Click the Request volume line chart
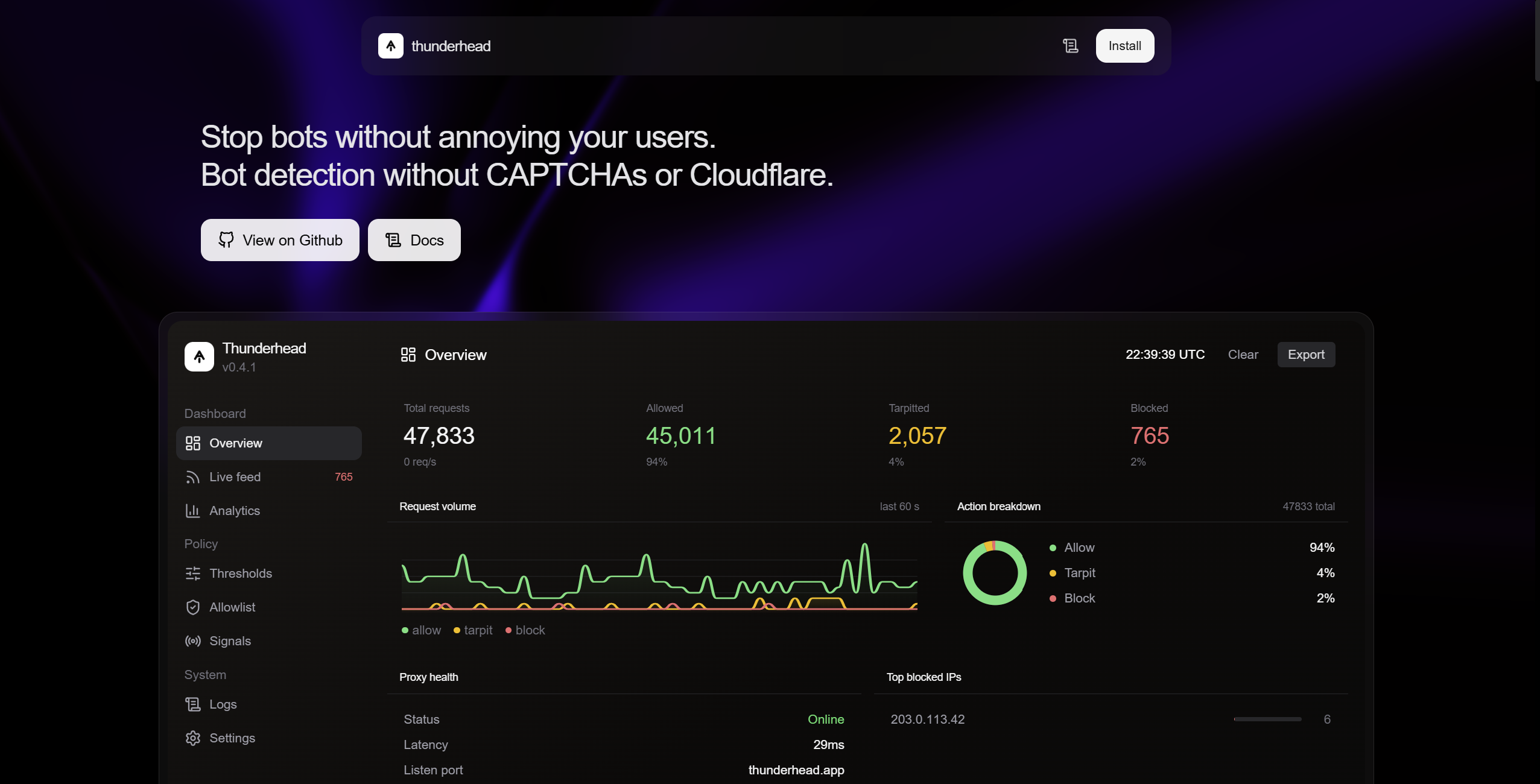 coord(659,576)
